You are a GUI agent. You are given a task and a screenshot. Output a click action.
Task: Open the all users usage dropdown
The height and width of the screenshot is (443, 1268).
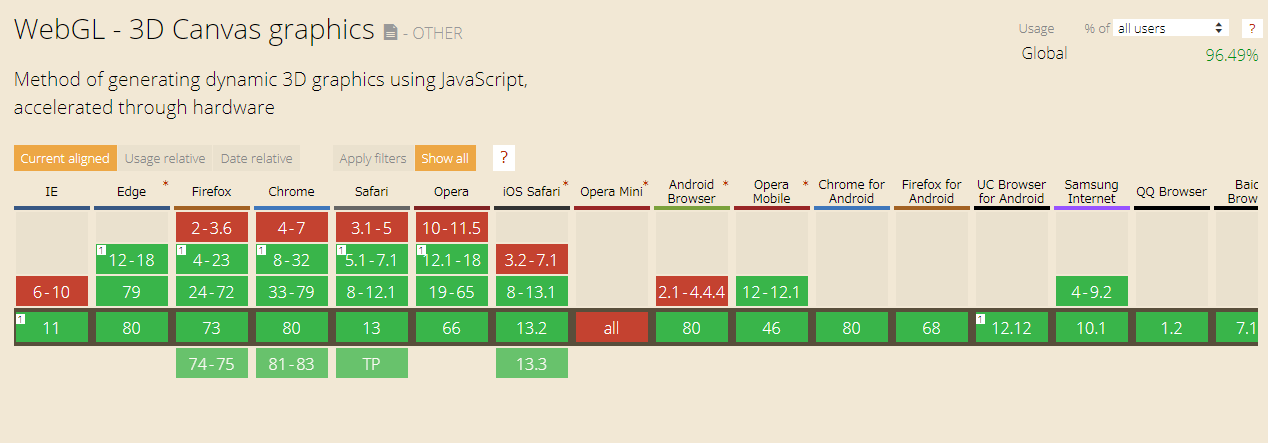point(1171,28)
